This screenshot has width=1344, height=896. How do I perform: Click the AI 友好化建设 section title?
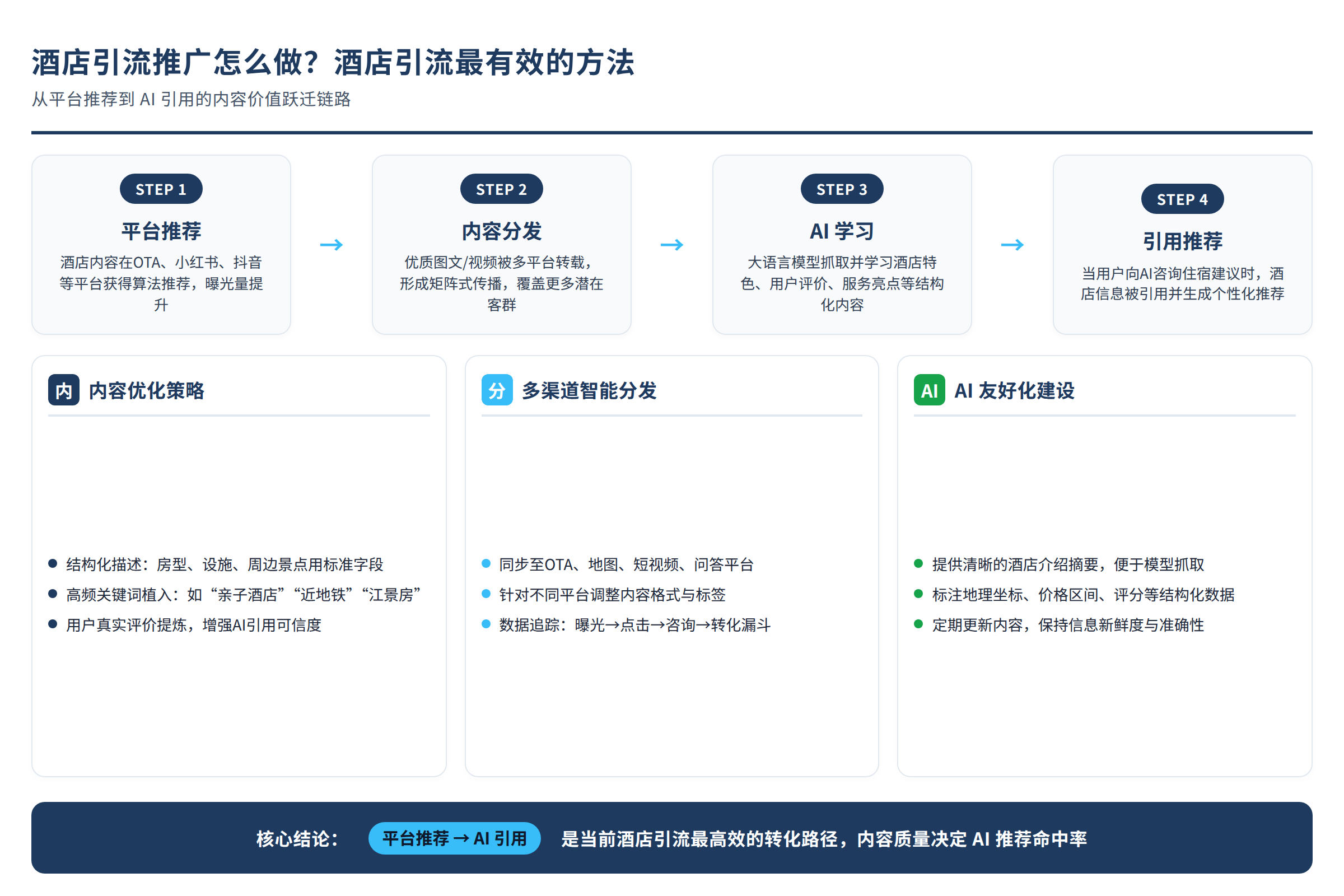point(1014,391)
